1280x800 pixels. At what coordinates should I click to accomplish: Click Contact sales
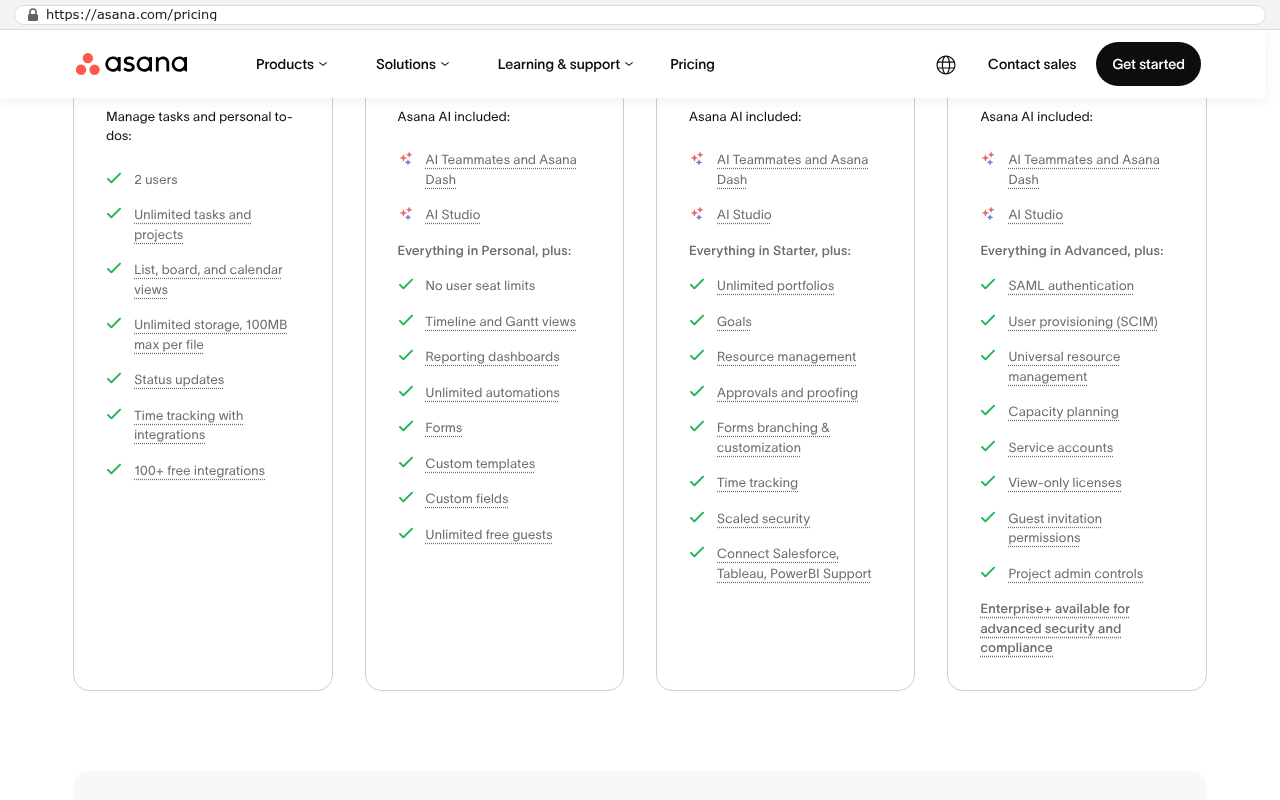pyautogui.click(x=1032, y=64)
